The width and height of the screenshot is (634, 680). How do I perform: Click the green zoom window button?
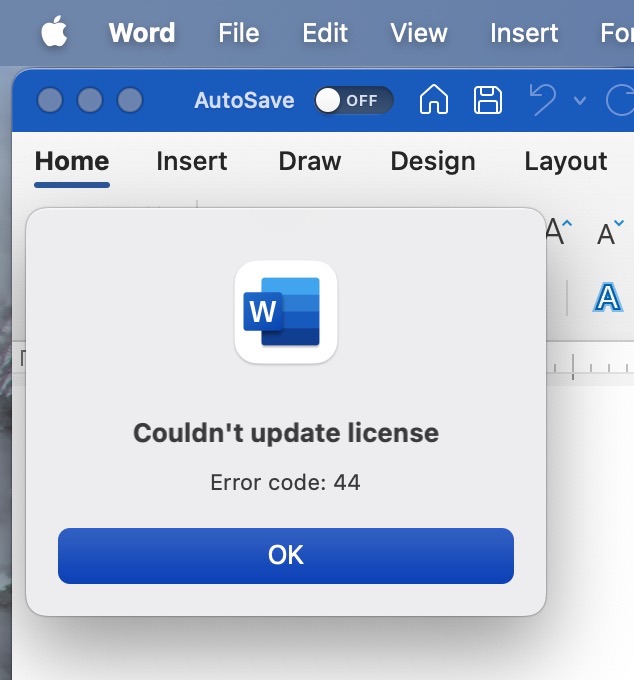[130, 100]
